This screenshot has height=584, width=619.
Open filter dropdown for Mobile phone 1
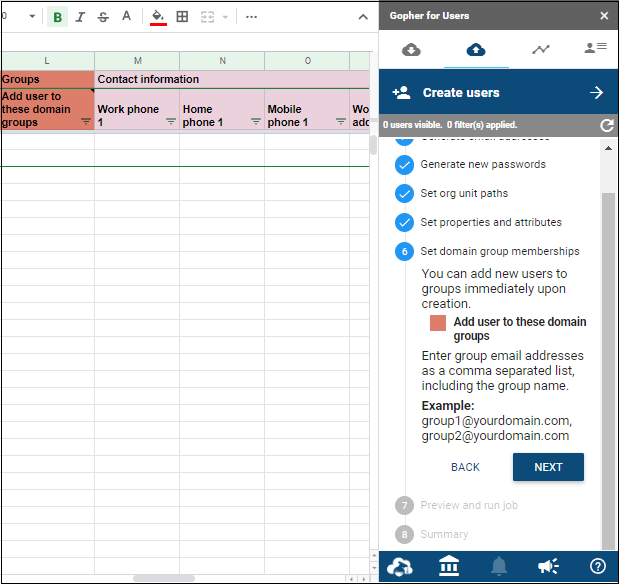[x=341, y=122]
